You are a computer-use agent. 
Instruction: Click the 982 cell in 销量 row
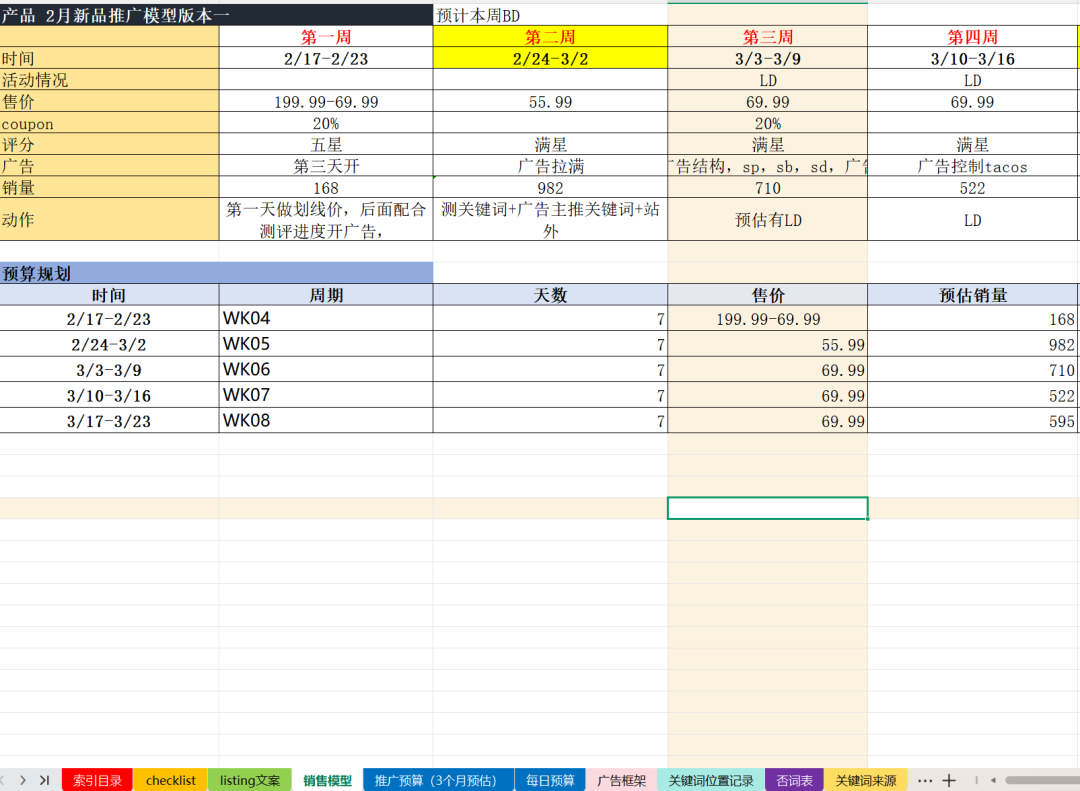(x=550, y=187)
